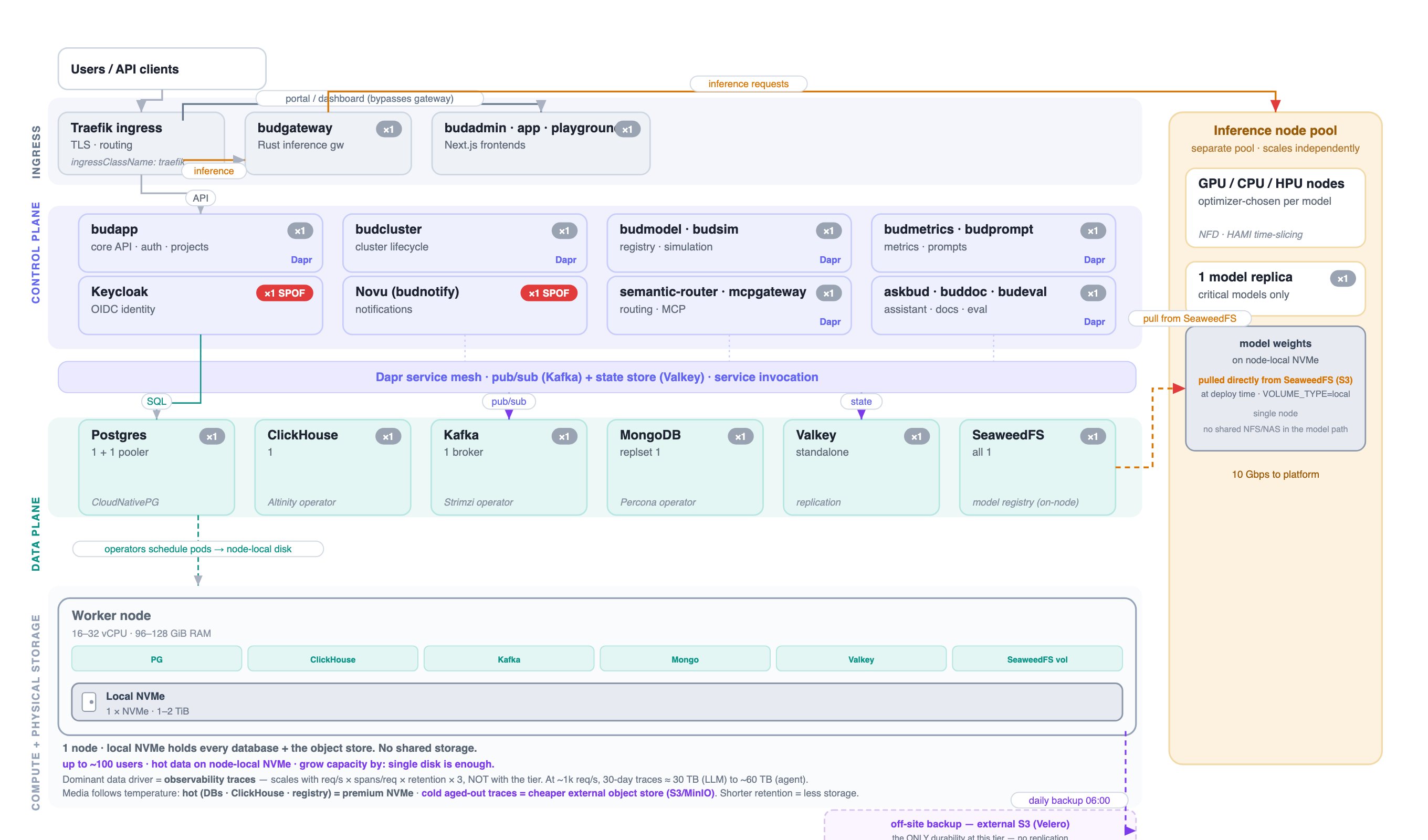Image resolution: width=1428 pixels, height=840 pixels.
Task: Select the MongoDB replset card
Action: (685, 467)
